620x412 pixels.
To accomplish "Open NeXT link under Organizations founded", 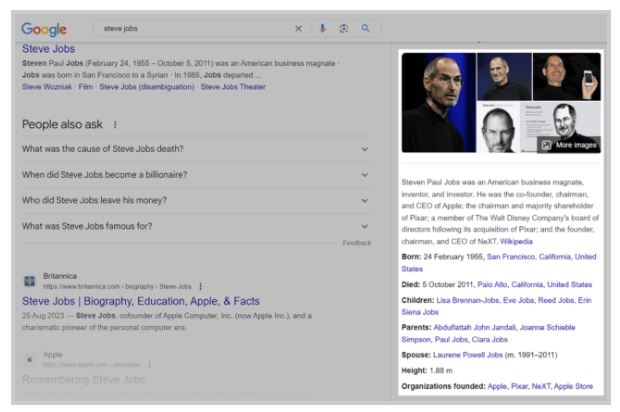I will [541, 386].
